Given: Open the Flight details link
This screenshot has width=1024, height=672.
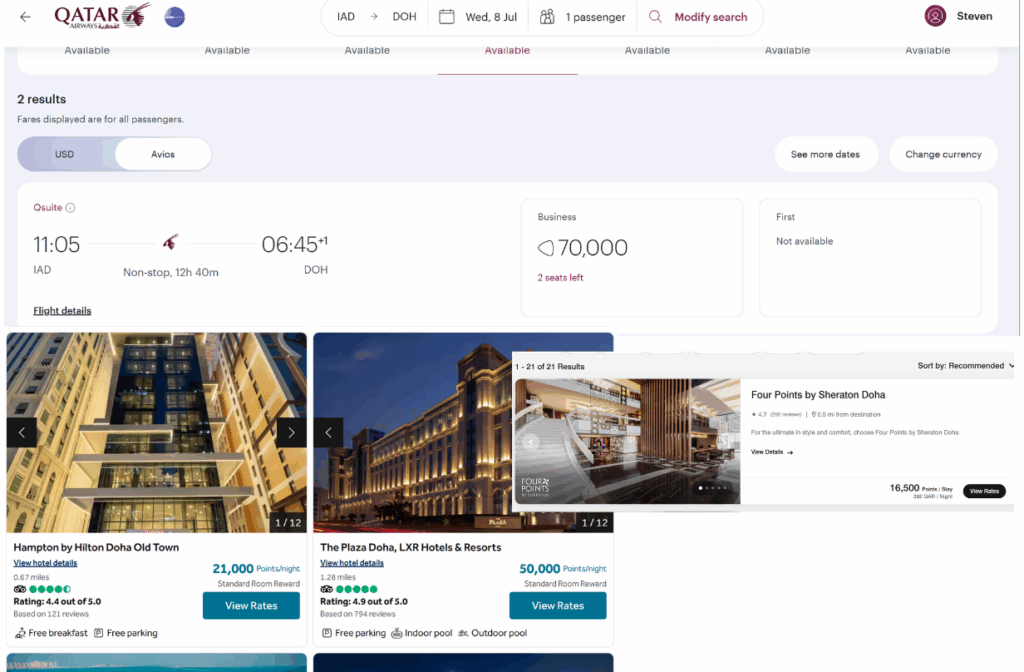Looking at the screenshot, I should coord(62,311).
